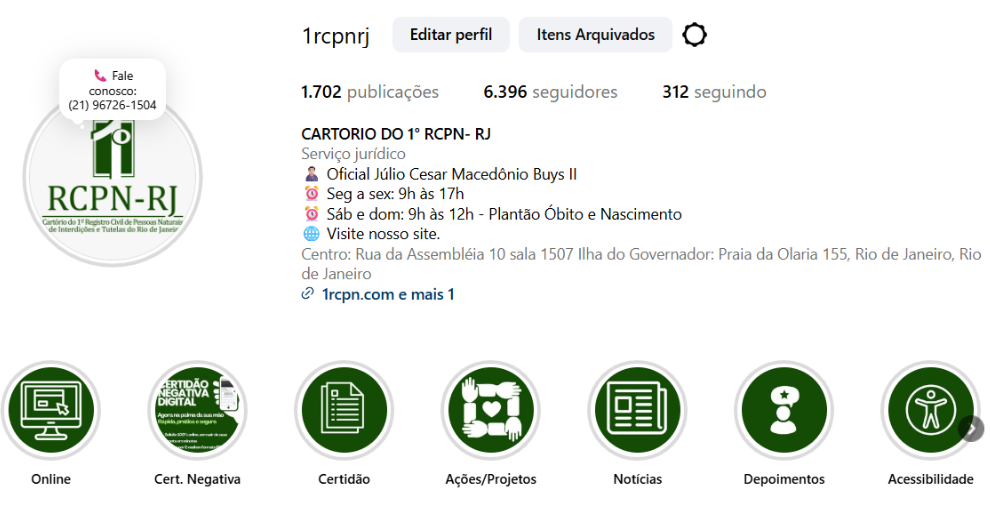Click the Visite nosso site text

(x=383, y=234)
